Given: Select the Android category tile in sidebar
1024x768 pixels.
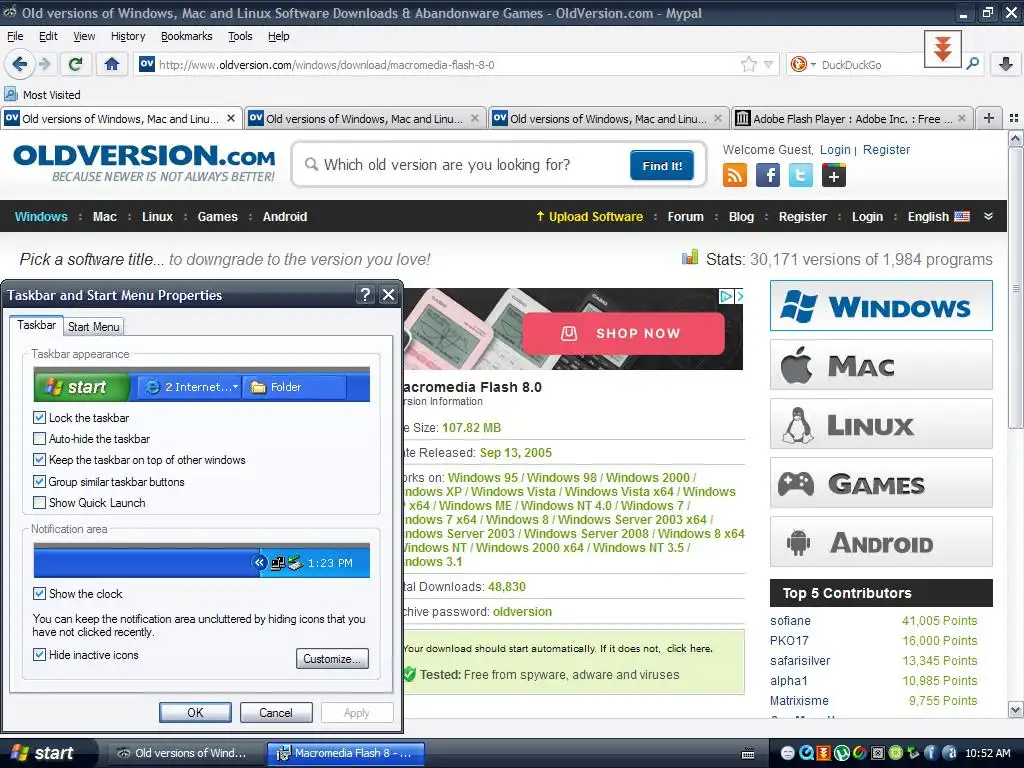Looking at the screenshot, I should pos(881,542).
